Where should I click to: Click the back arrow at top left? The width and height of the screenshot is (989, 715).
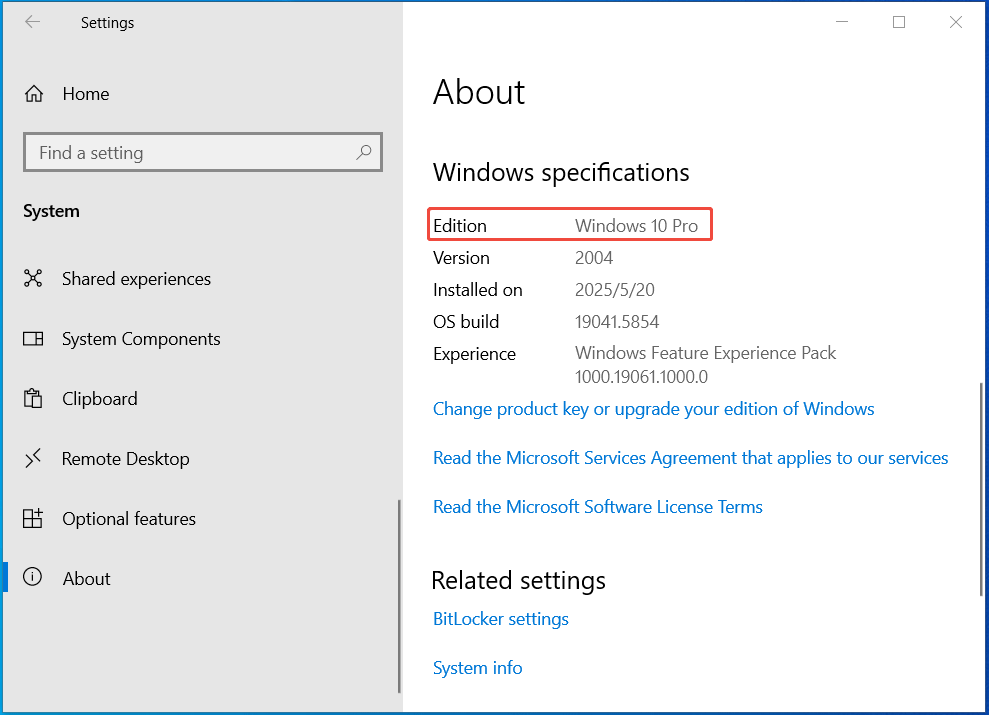click(x=31, y=21)
